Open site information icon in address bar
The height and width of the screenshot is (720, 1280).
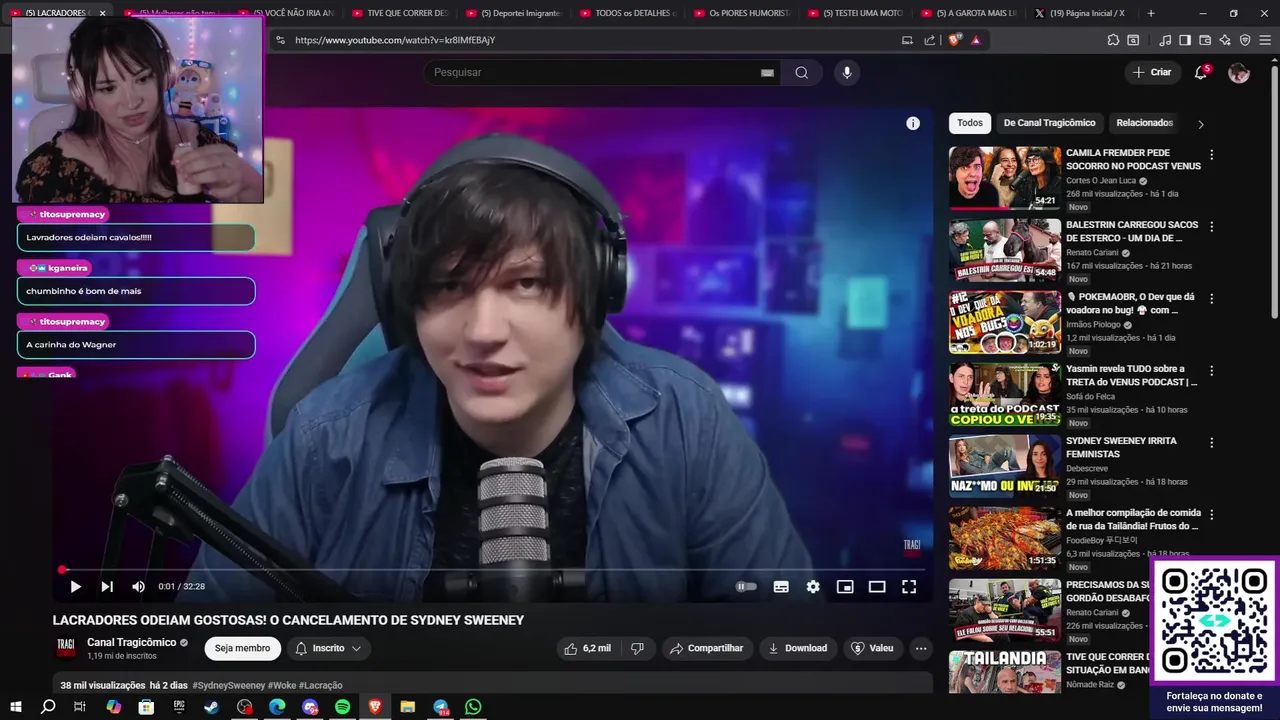(280, 40)
